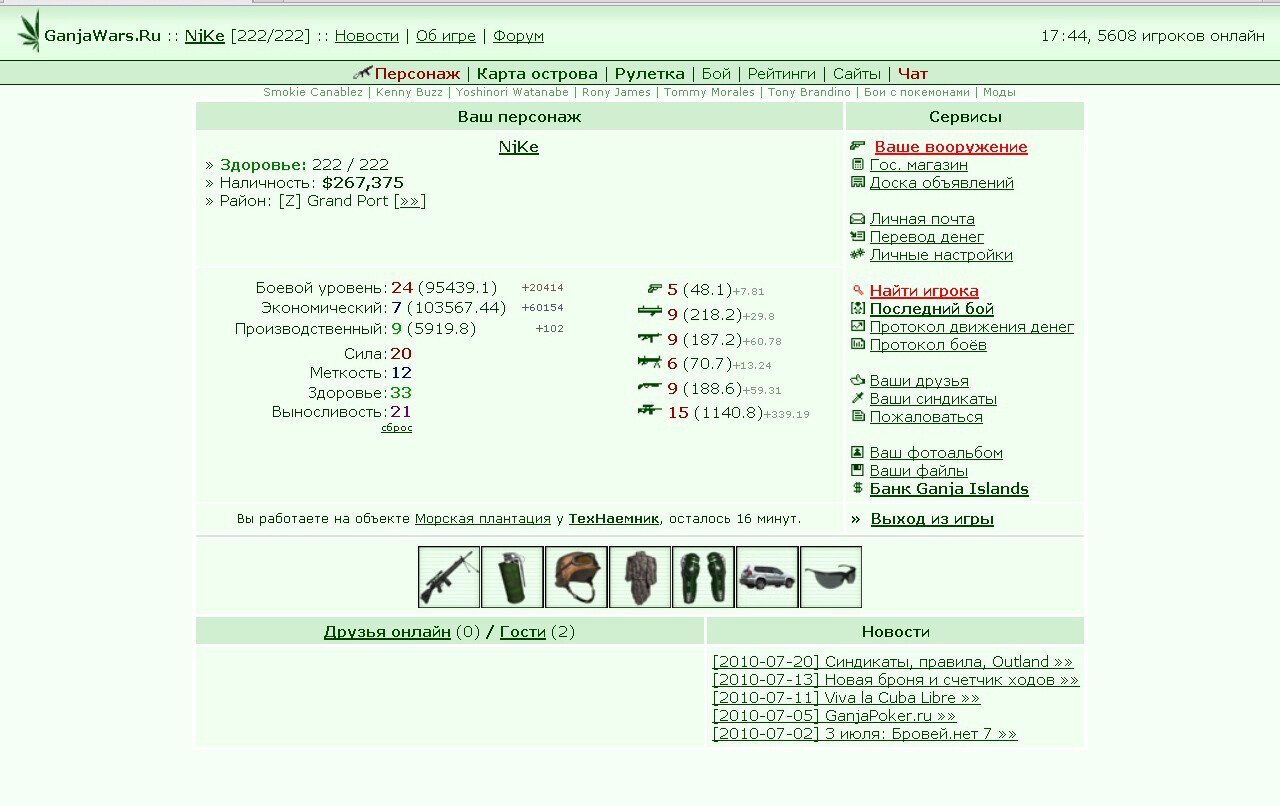Click the icon beside Личные настройки
The width and height of the screenshot is (1280, 806).
tap(858, 254)
